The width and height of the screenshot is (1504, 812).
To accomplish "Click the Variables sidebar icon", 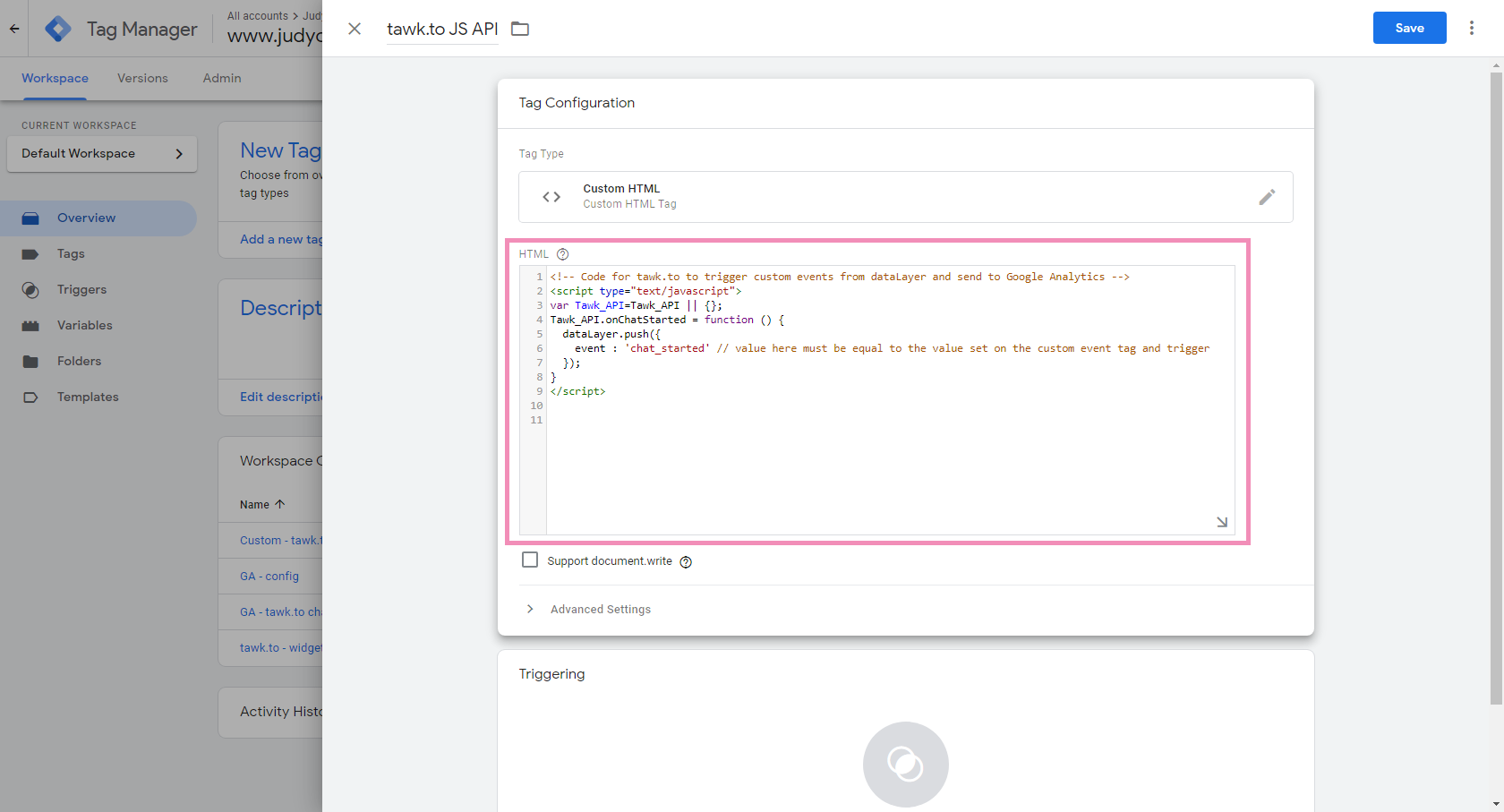I will tap(30, 326).
